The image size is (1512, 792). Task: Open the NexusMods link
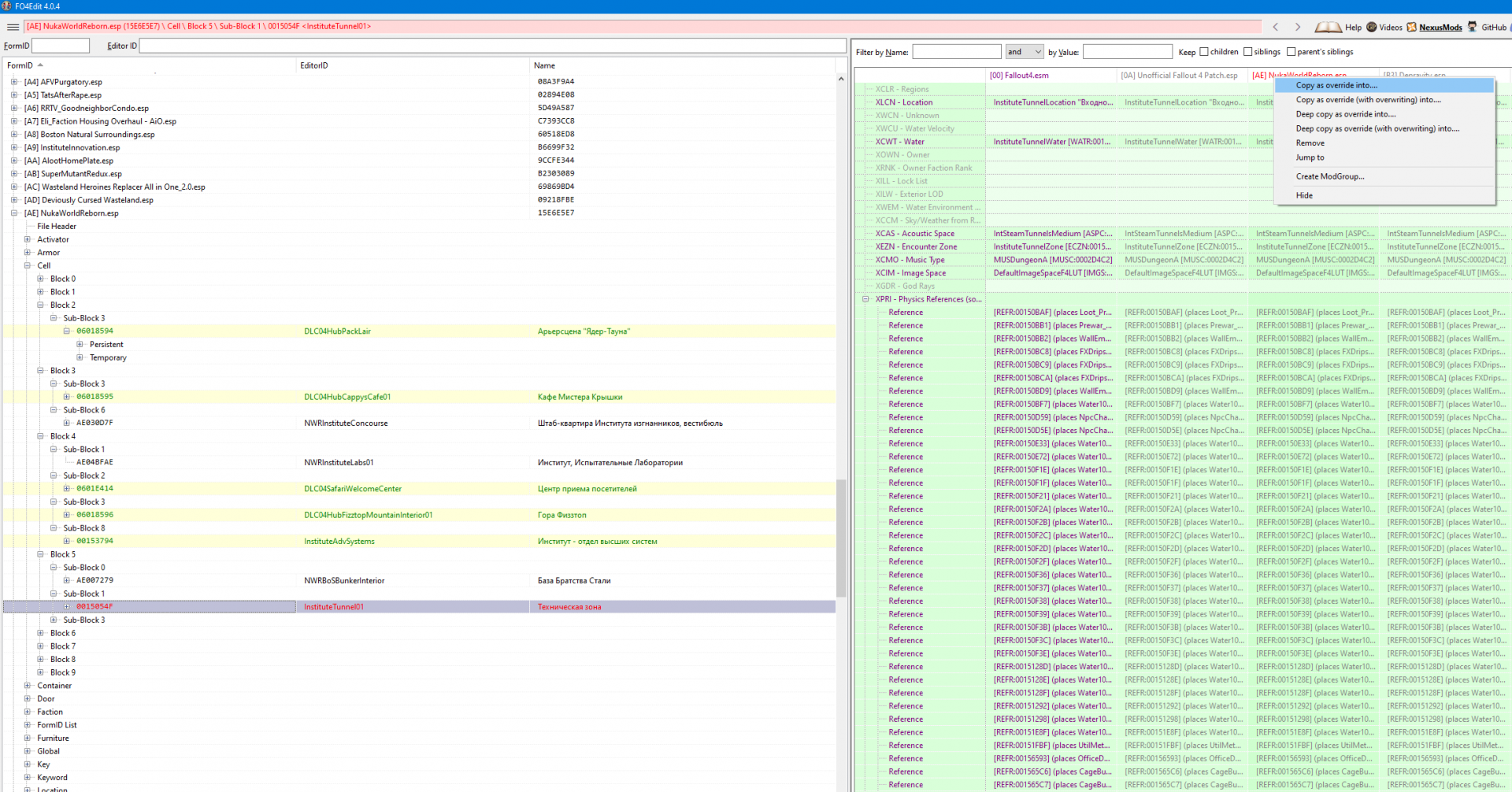coord(1440,28)
